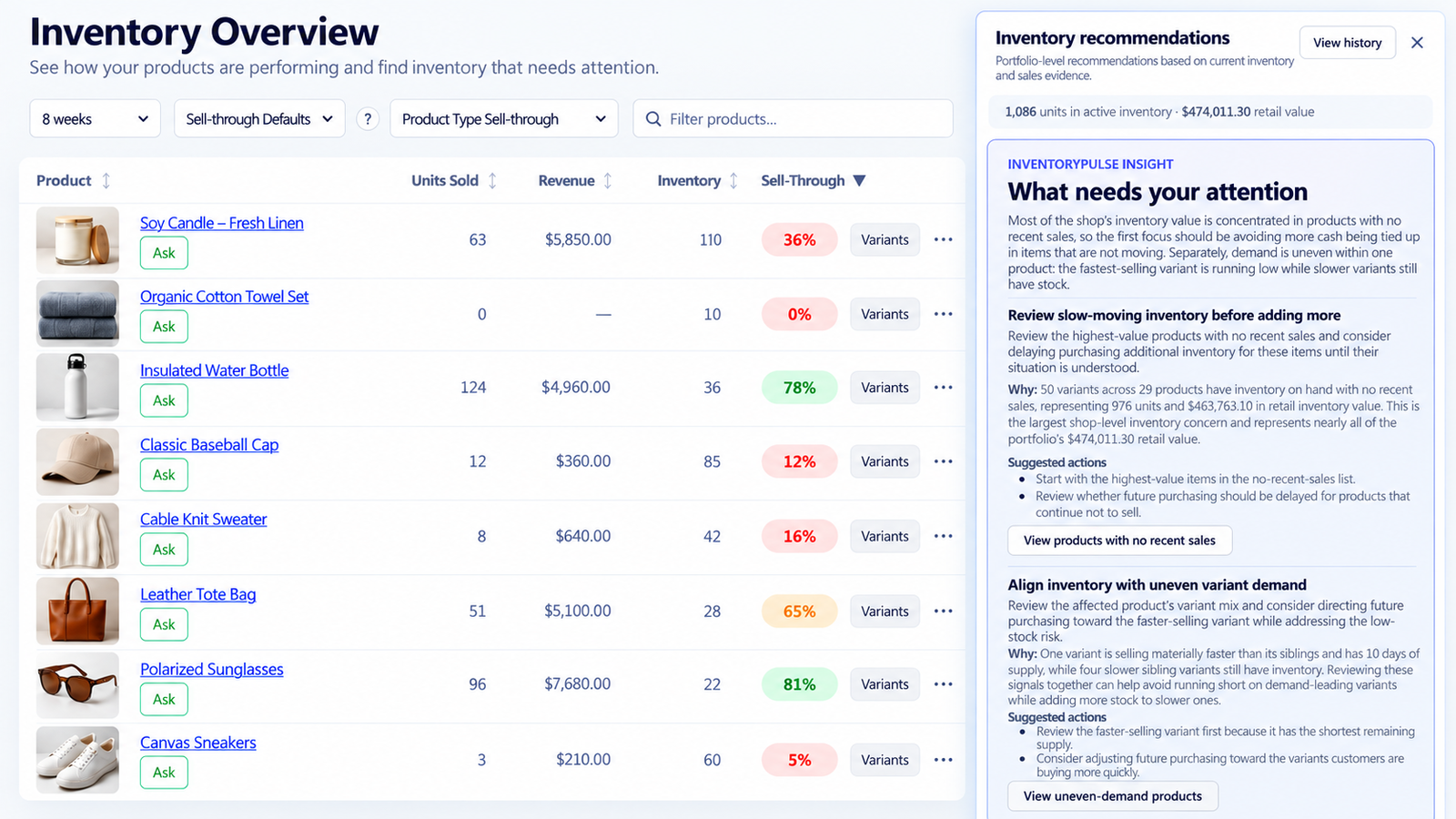
Task: Click the 124 units sold value
Action: click(473, 388)
